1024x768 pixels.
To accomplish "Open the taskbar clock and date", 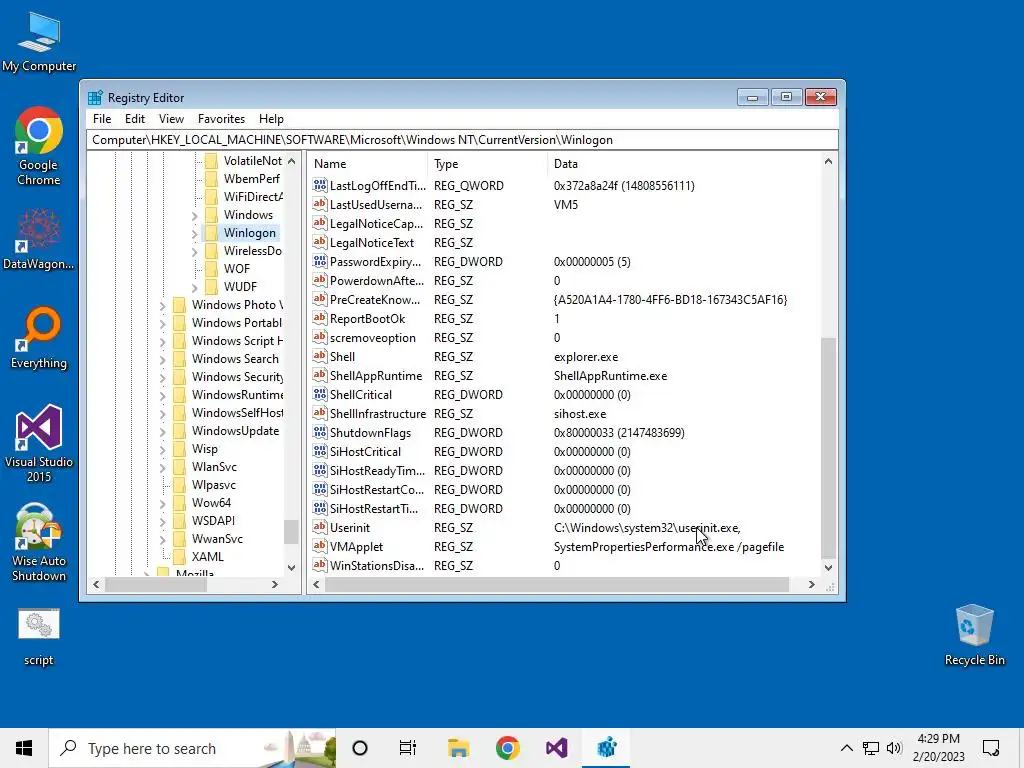I will coord(938,748).
